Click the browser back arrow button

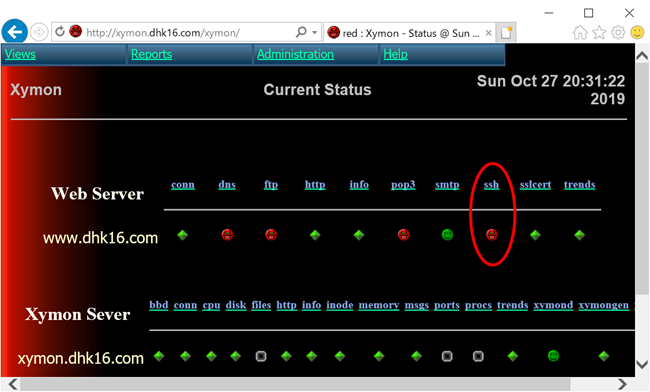[15, 32]
